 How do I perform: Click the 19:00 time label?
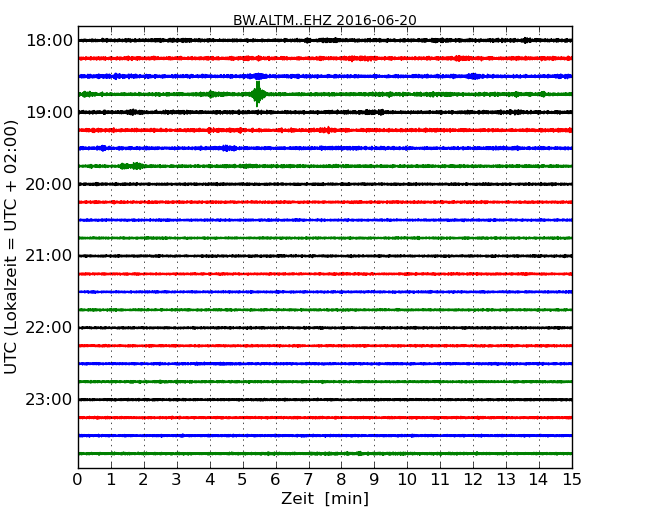coord(49,112)
